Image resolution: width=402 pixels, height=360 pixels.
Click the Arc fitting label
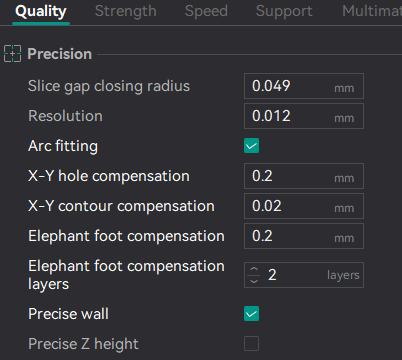[x=63, y=146]
